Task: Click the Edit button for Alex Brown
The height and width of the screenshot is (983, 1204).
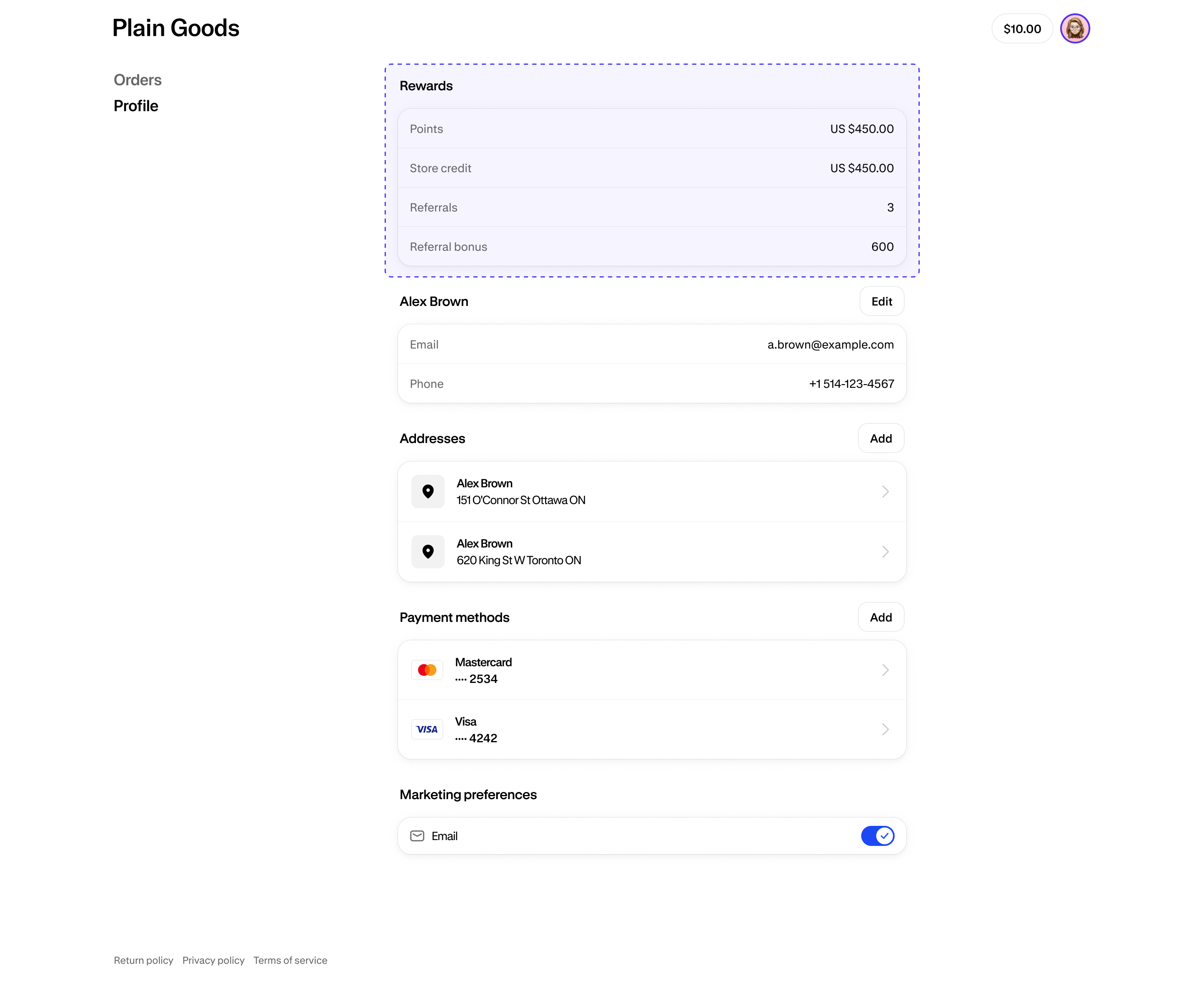Action: point(881,301)
